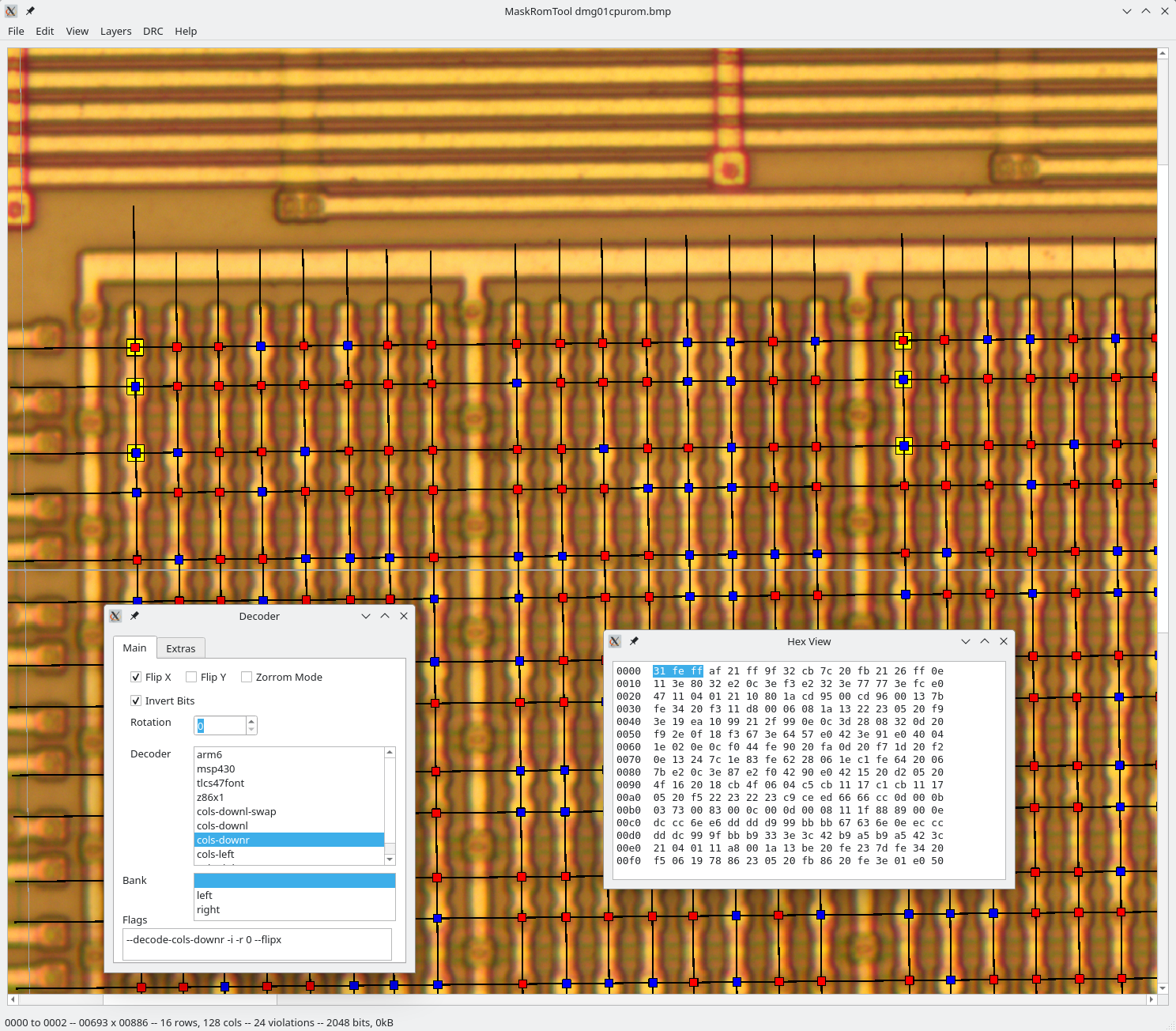Select the right bank
The height and width of the screenshot is (1031, 1176).
click(294, 909)
